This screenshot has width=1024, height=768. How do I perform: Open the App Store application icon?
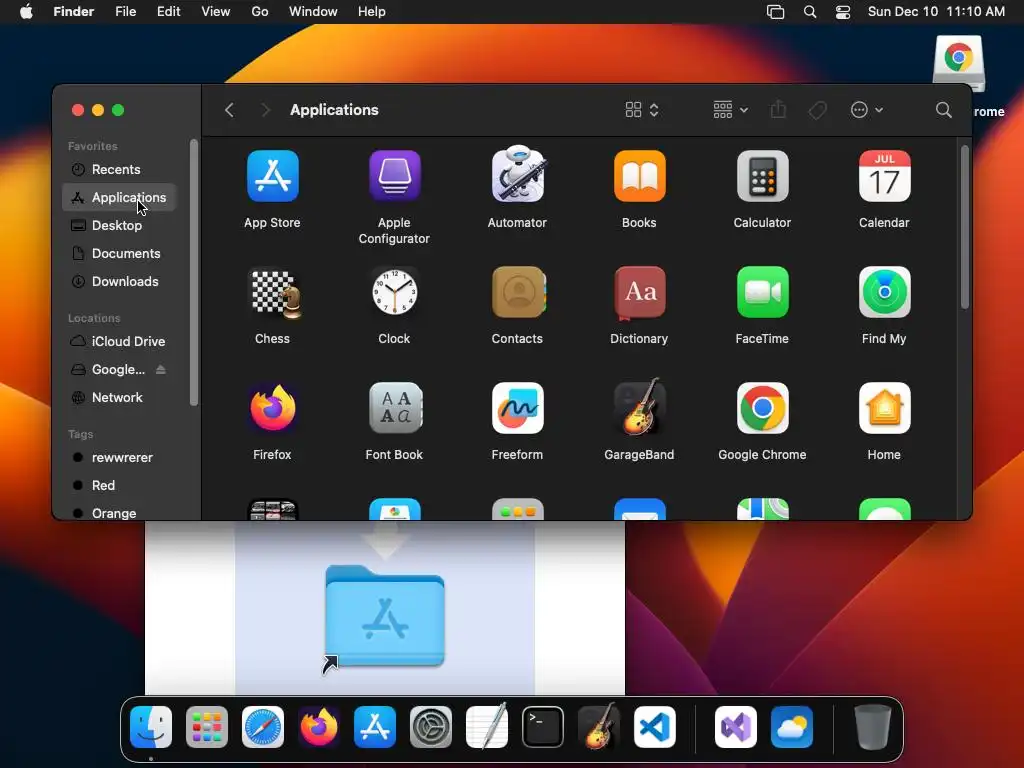(272, 176)
